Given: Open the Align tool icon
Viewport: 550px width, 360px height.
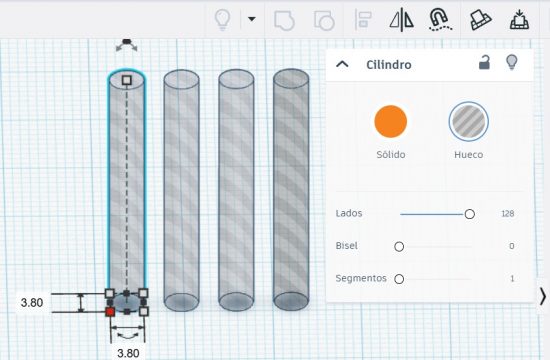Looking at the screenshot, I should [363, 20].
